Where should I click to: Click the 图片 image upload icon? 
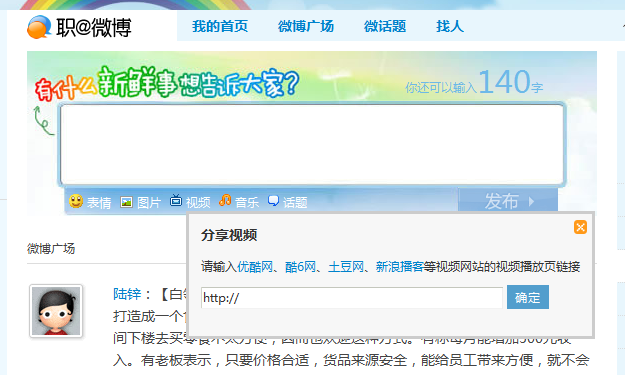click(x=126, y=202)
